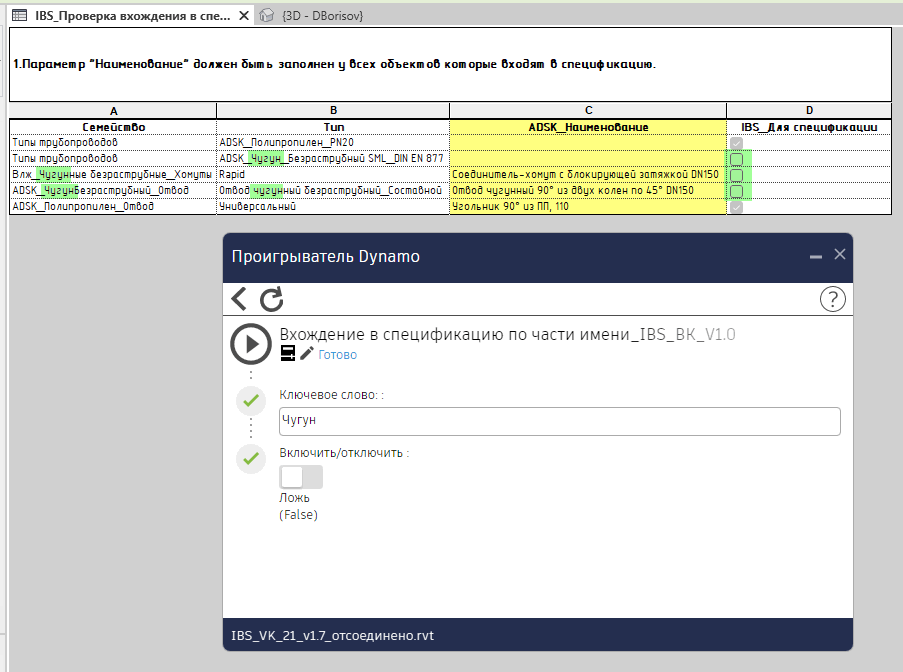Tick checkbox for ADSK_Чугун_Безраструбный SML row
Viewport: 903px width, 672px height.
tap(737, 159)
